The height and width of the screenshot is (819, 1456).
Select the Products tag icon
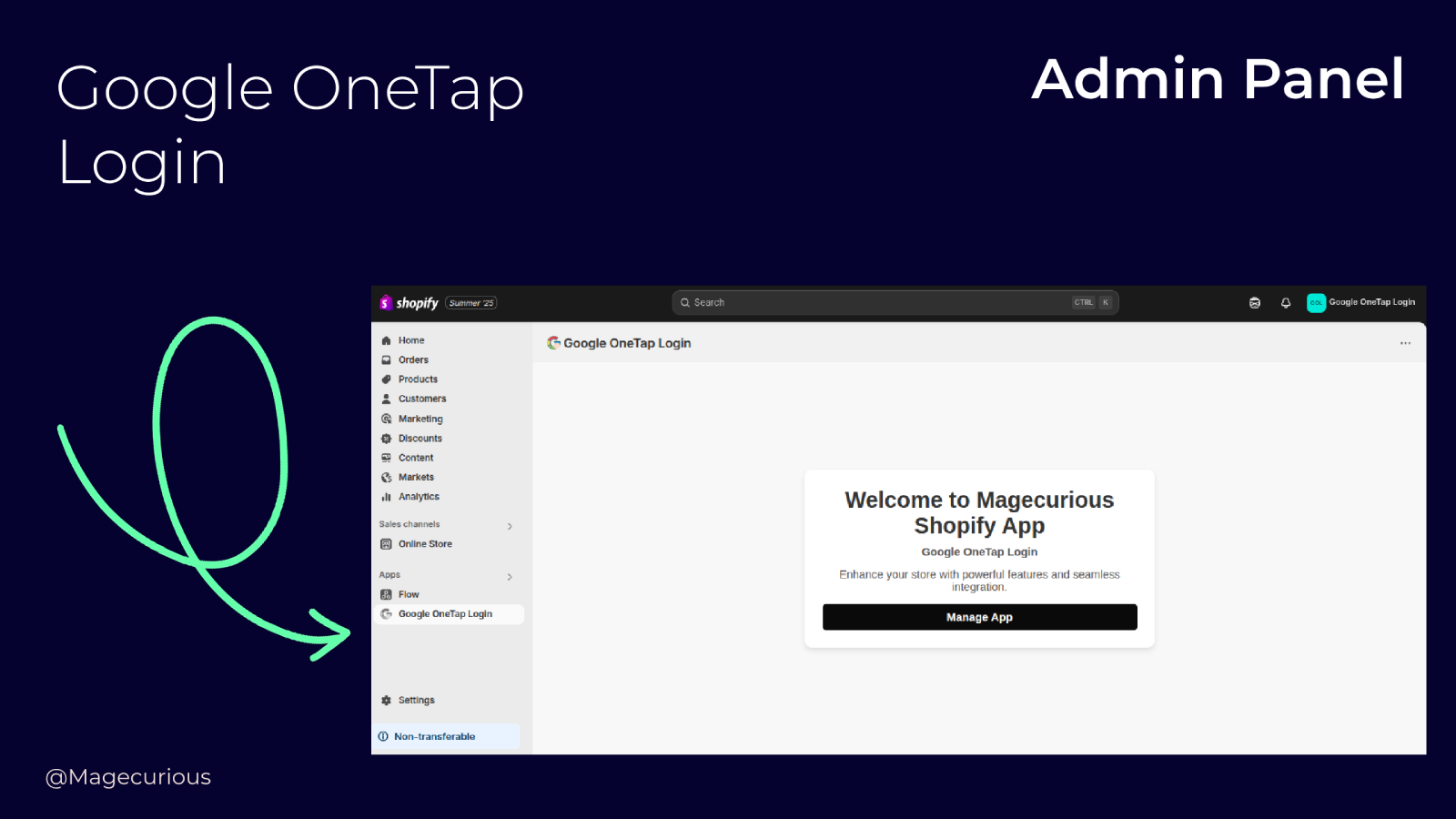pyautogui.click(x=387, y=379)
